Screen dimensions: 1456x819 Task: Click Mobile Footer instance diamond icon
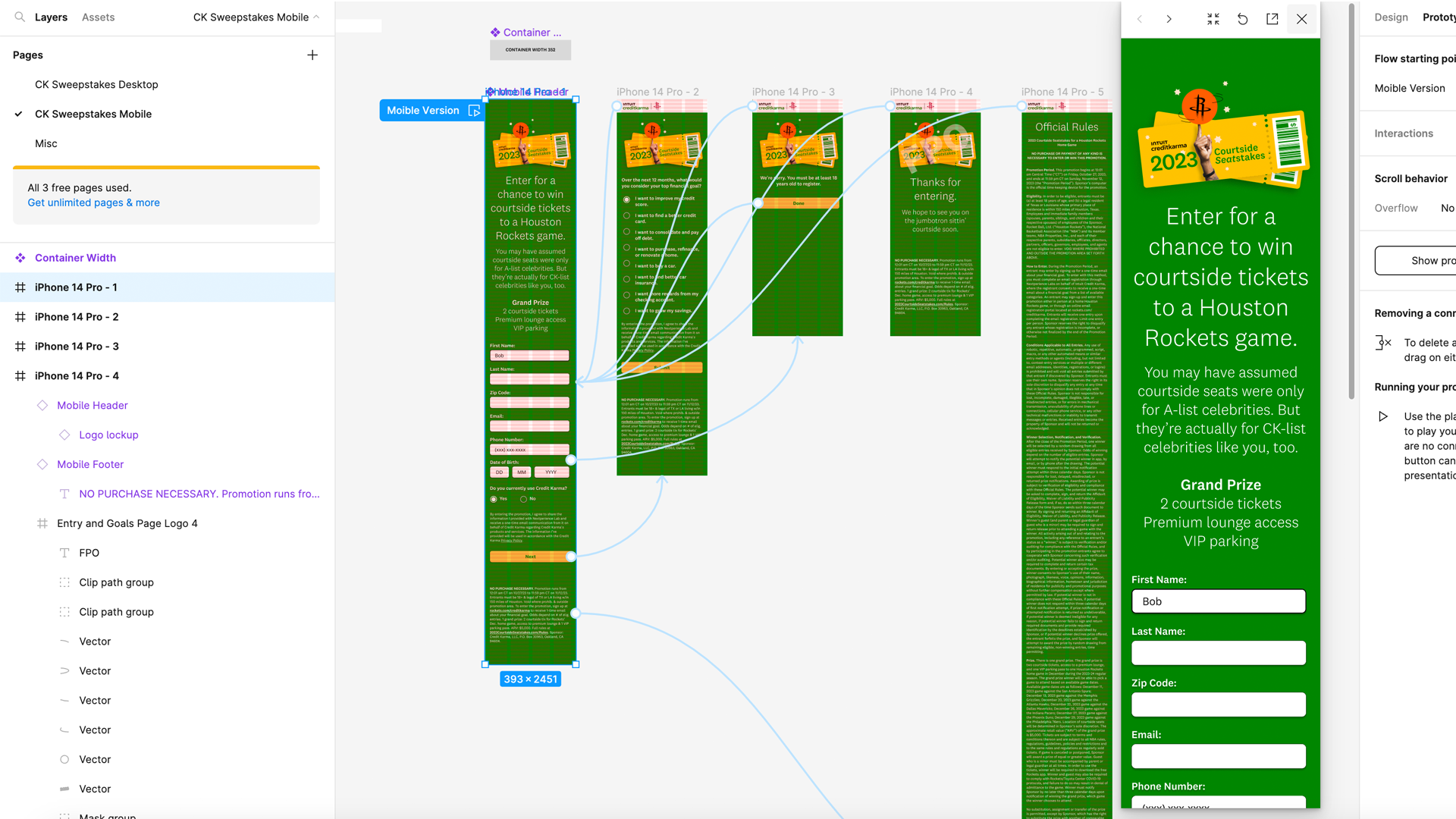[42, 465]
